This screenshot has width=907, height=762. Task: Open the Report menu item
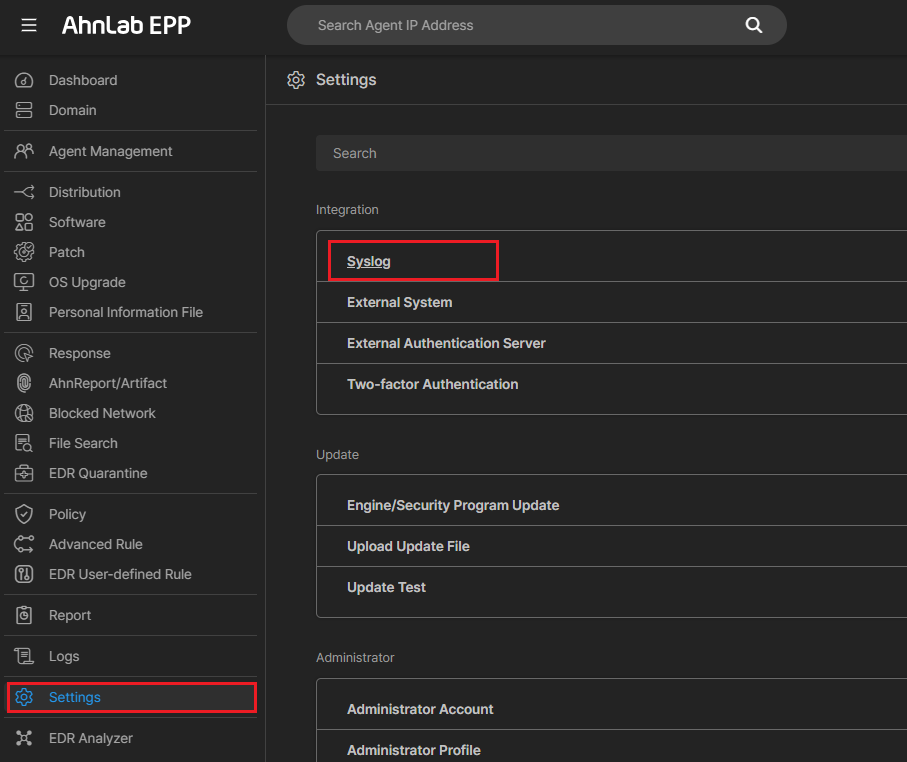point(69,615)
